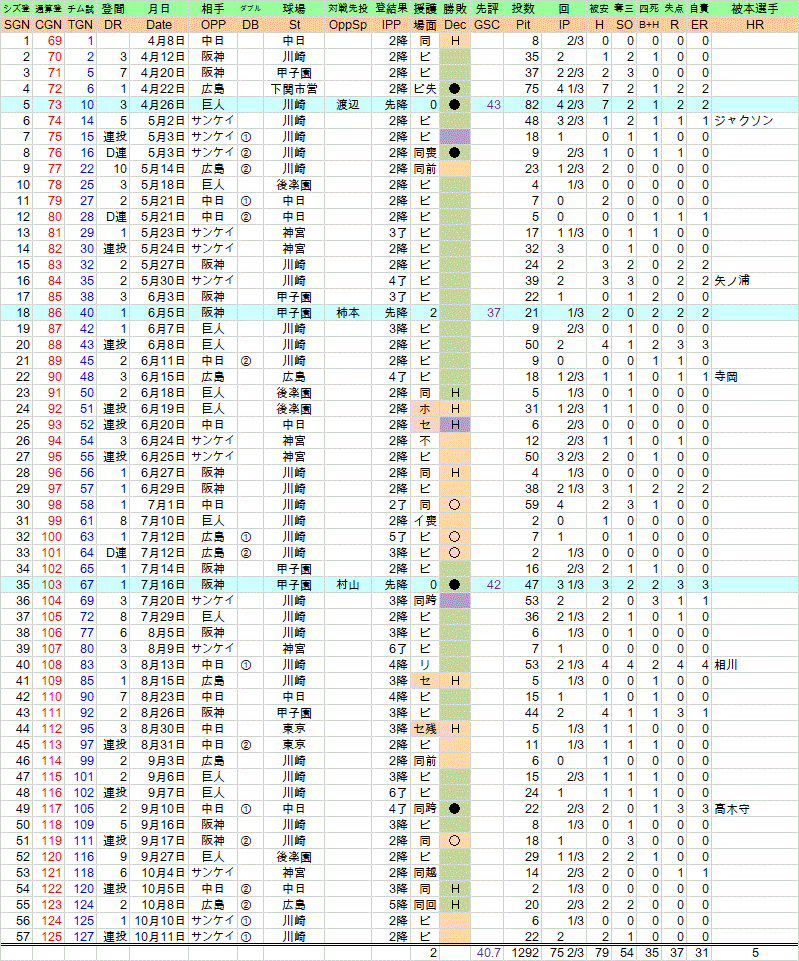The width and height of the screenshot is (799, 961).
Task: Click the date cell 10月11日
Action: [159, 936]
